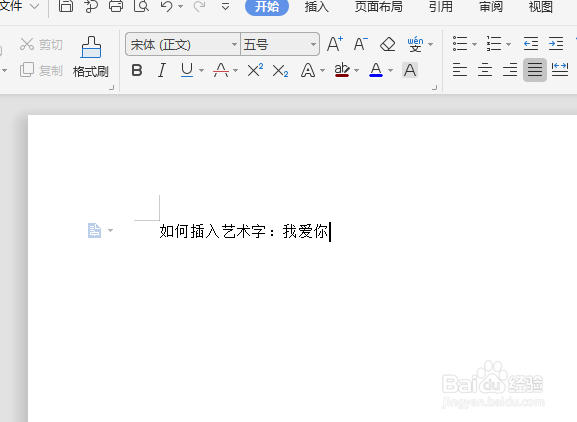Image resolution: width=577 pixels, height=422 pixels.
Task: Align text right
Action: click(510, 70)
